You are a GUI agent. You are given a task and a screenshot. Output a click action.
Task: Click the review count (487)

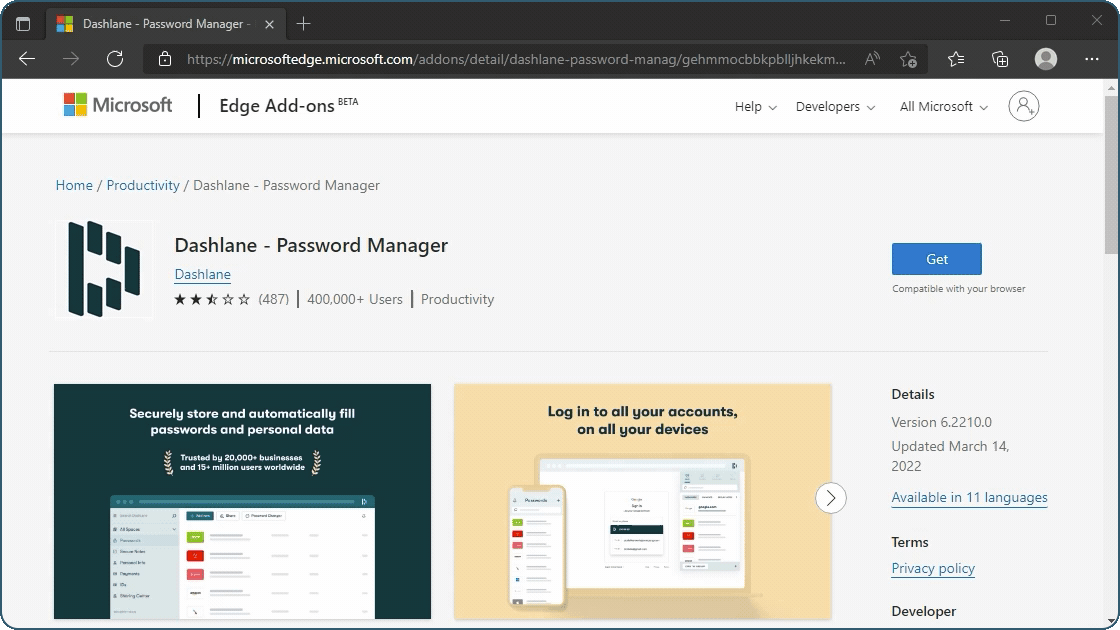[x=274, y=299]
